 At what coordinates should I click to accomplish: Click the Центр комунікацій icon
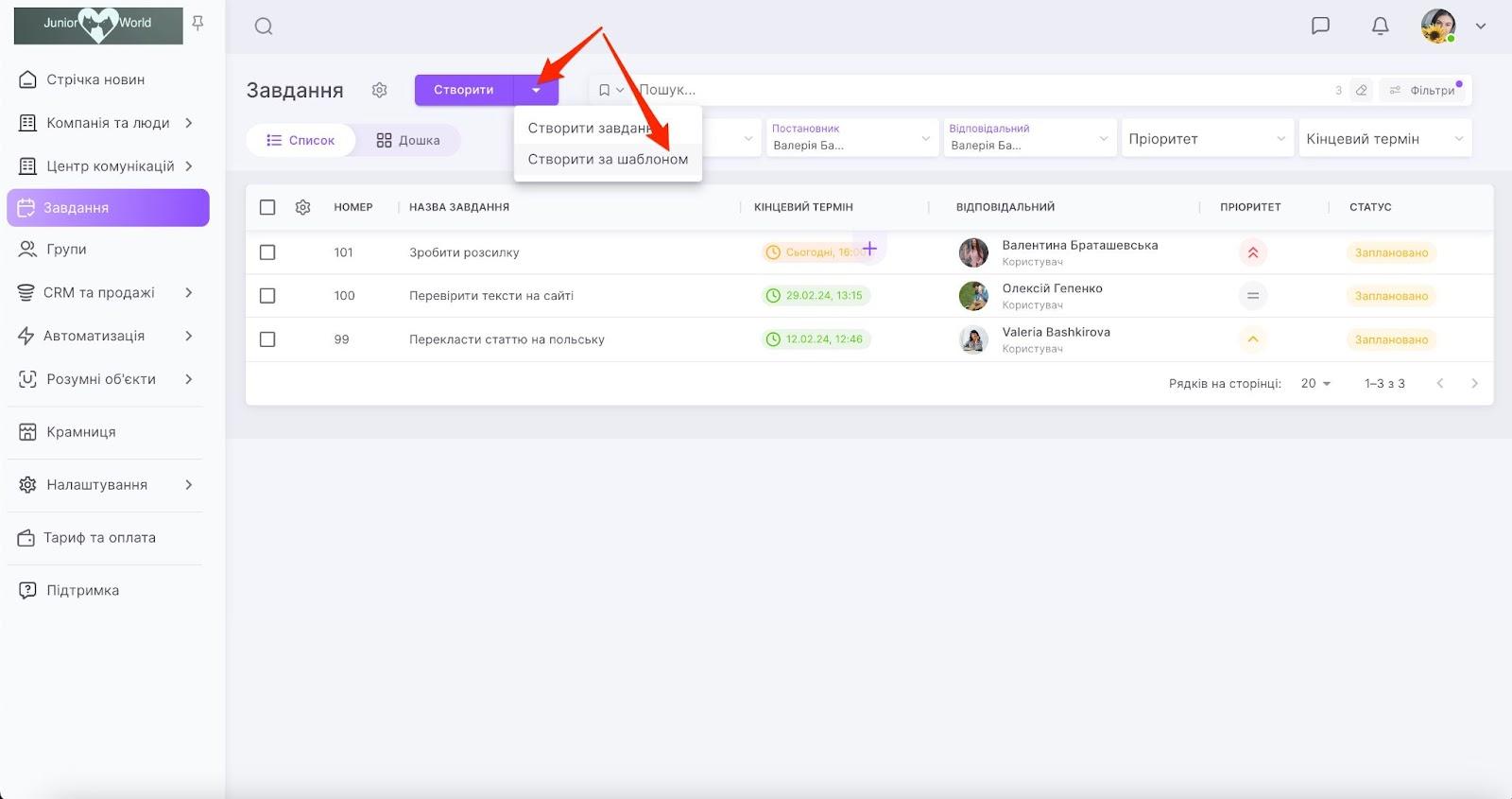27,166
